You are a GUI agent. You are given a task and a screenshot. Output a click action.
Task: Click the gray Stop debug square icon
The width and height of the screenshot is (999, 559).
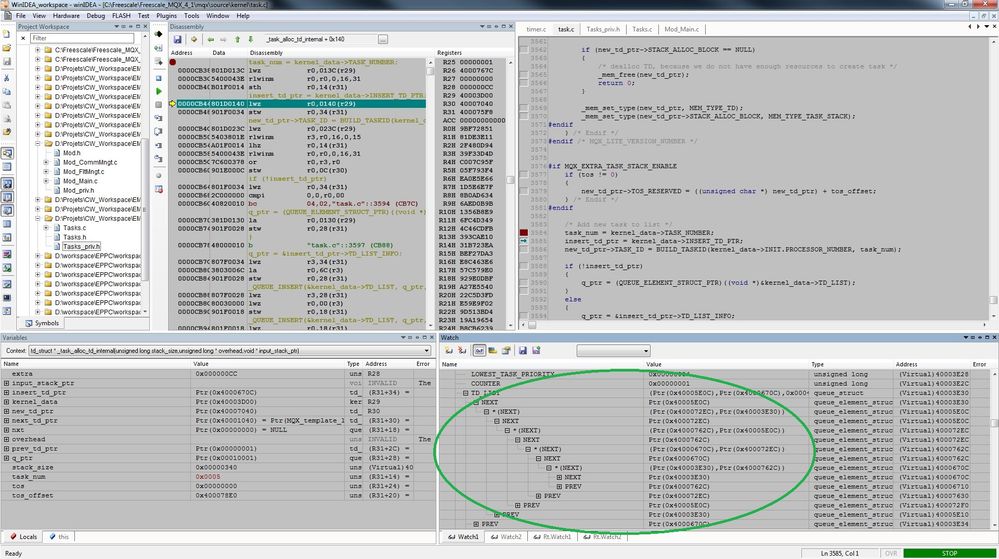coord(159,105)
